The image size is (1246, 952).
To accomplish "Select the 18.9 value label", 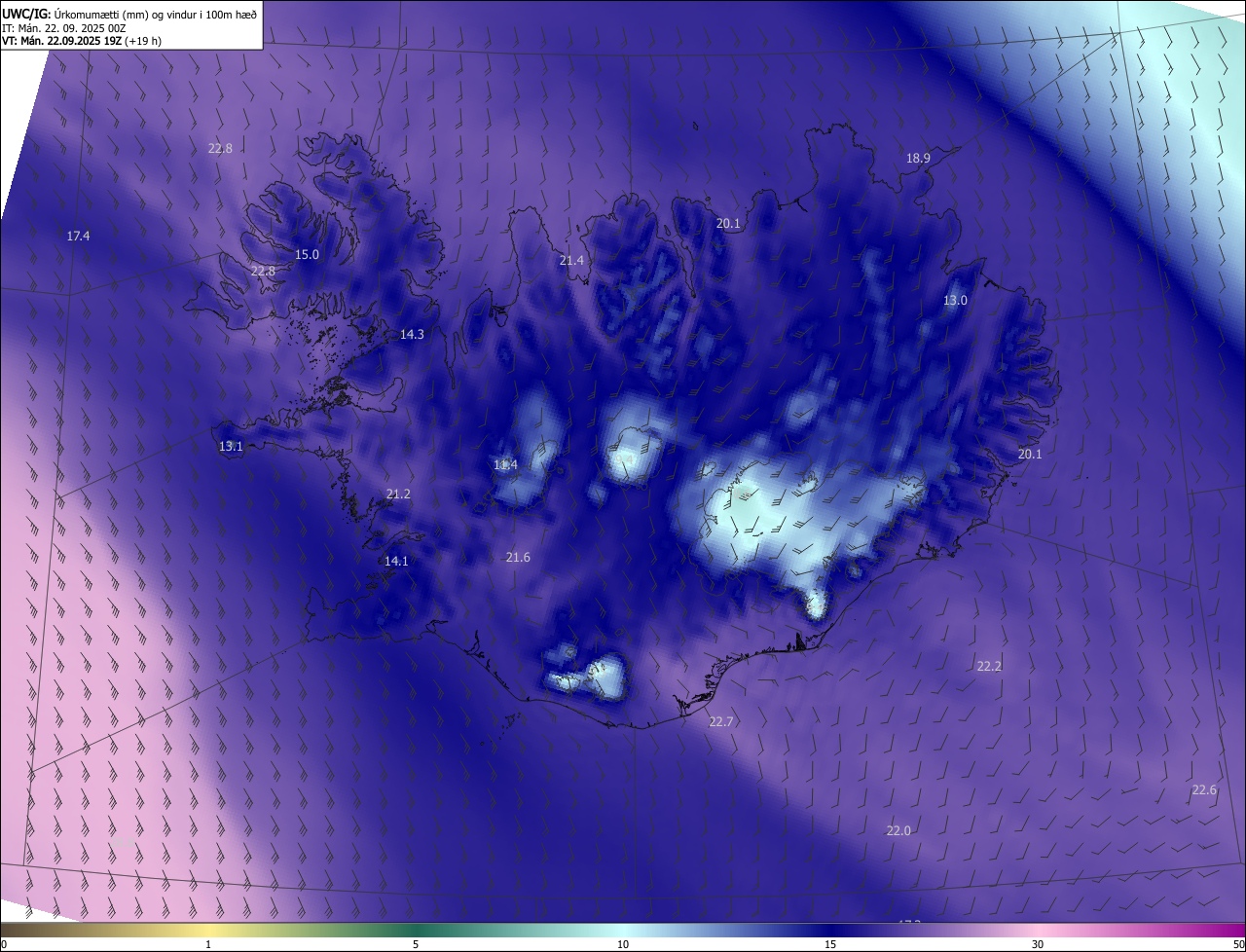I will pos(918,159).
